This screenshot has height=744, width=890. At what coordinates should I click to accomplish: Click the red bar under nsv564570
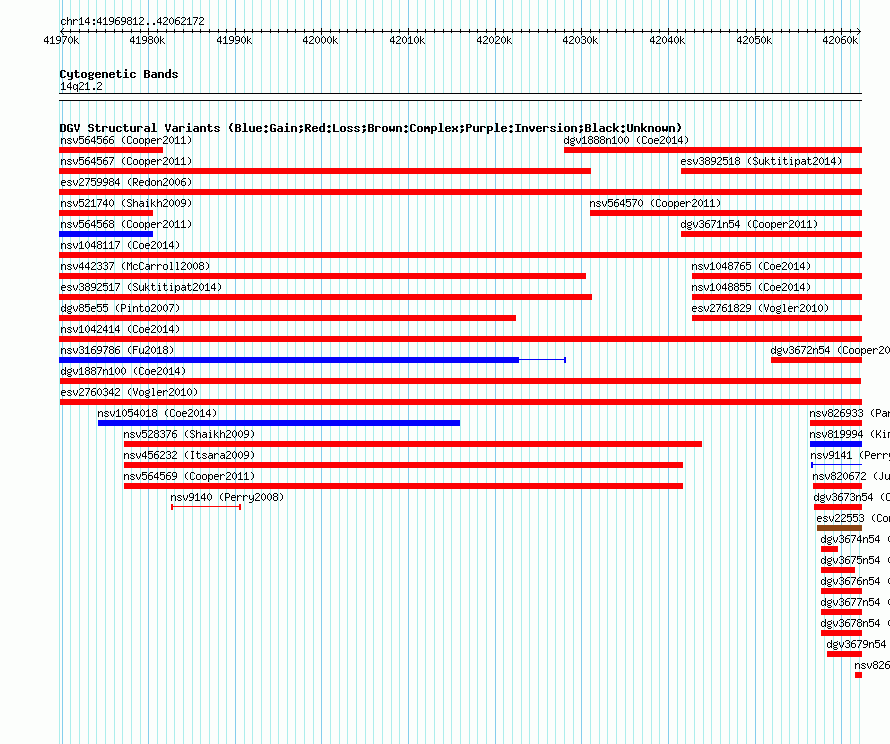[726, 213]
